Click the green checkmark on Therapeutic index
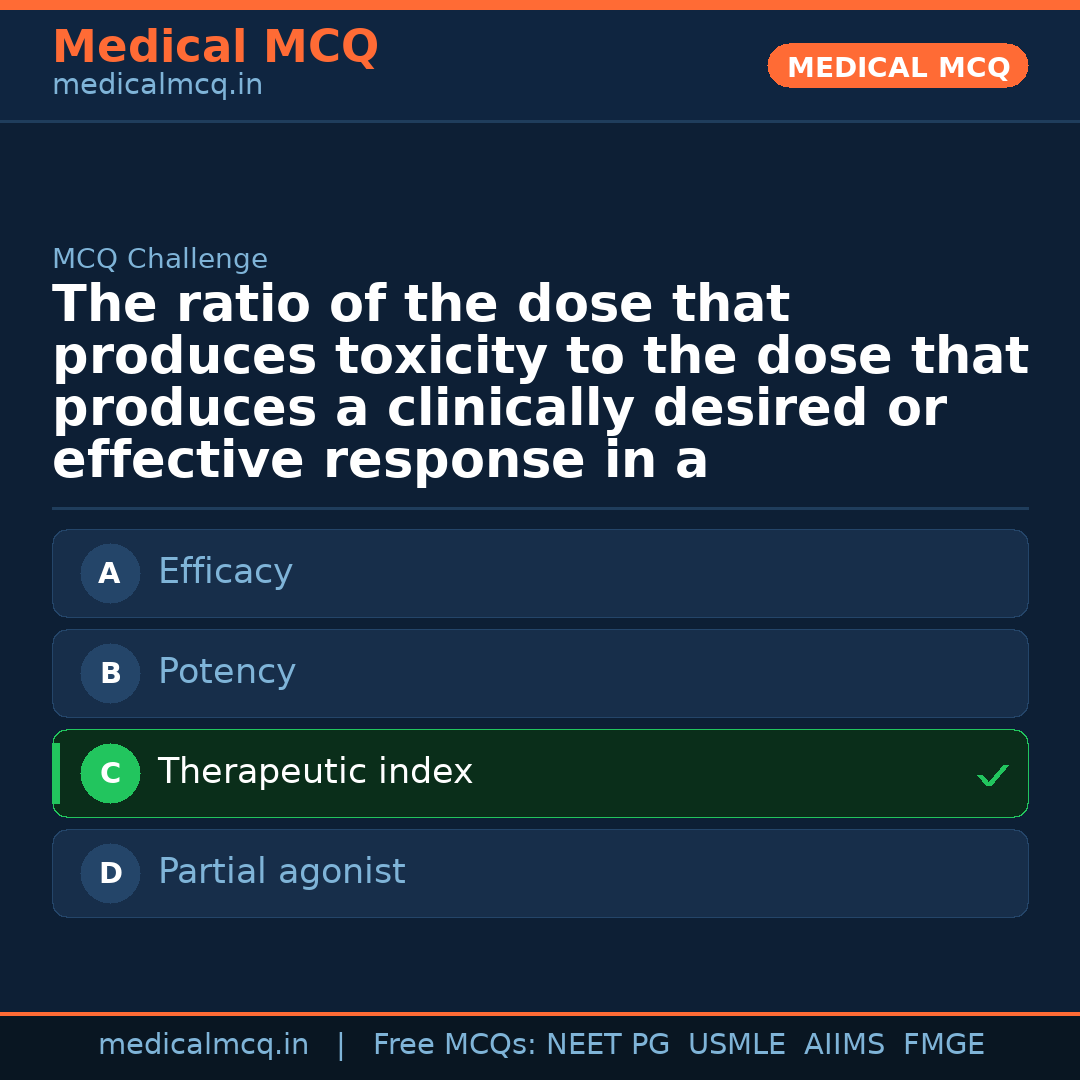The height and width of the screenshot is (1080, 1080). (x=992, y=775)
